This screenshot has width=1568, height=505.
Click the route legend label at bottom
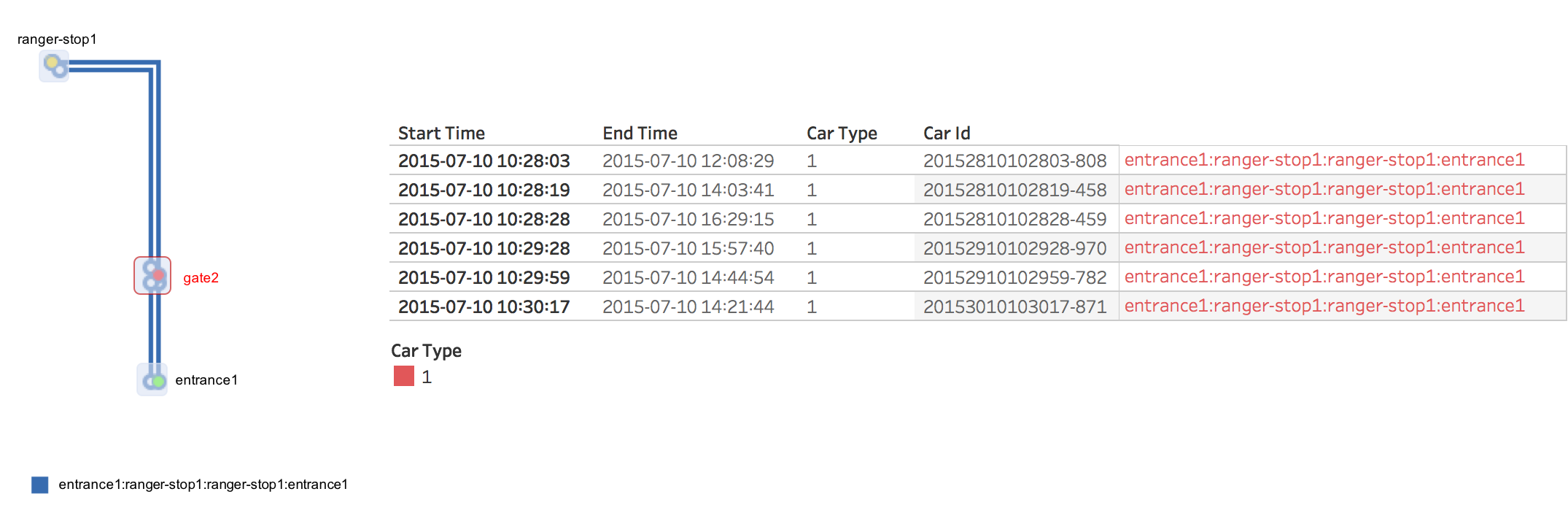pos(203,485)
